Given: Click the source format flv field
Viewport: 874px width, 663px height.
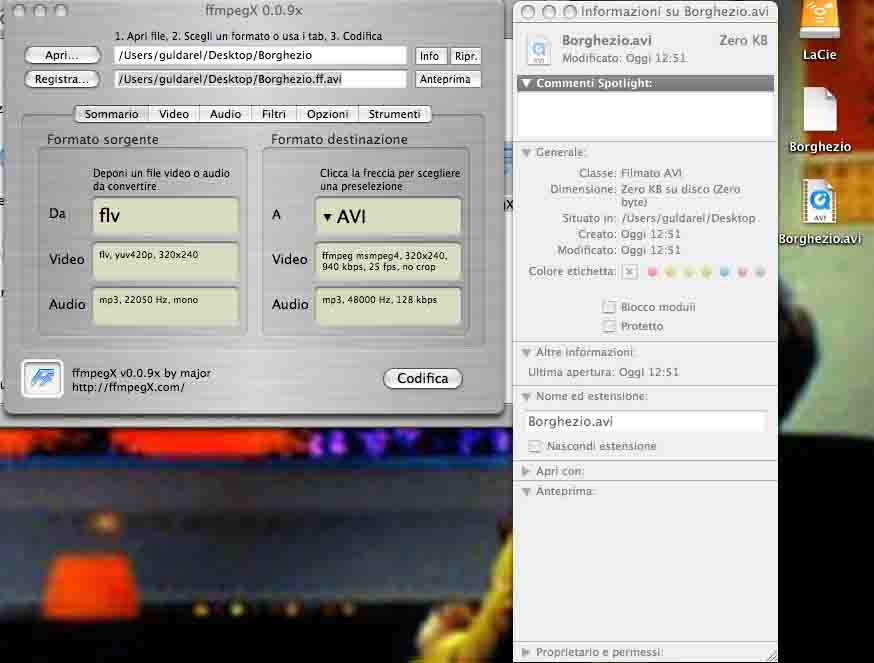Looking at the screenshot, I should pyautogui.click(x=166, y=215).
